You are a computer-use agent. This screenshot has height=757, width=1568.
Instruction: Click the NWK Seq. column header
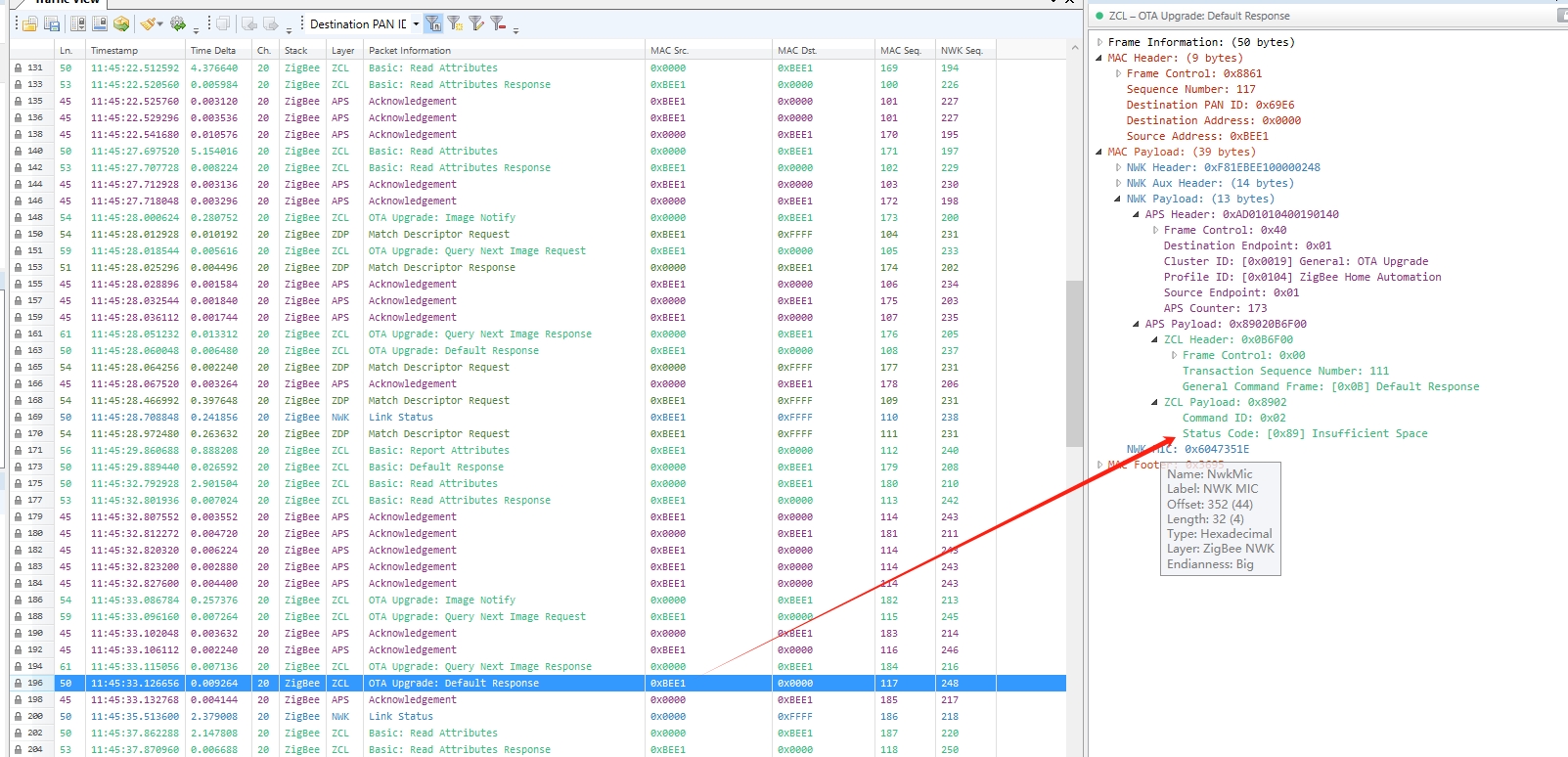point(965,50)
